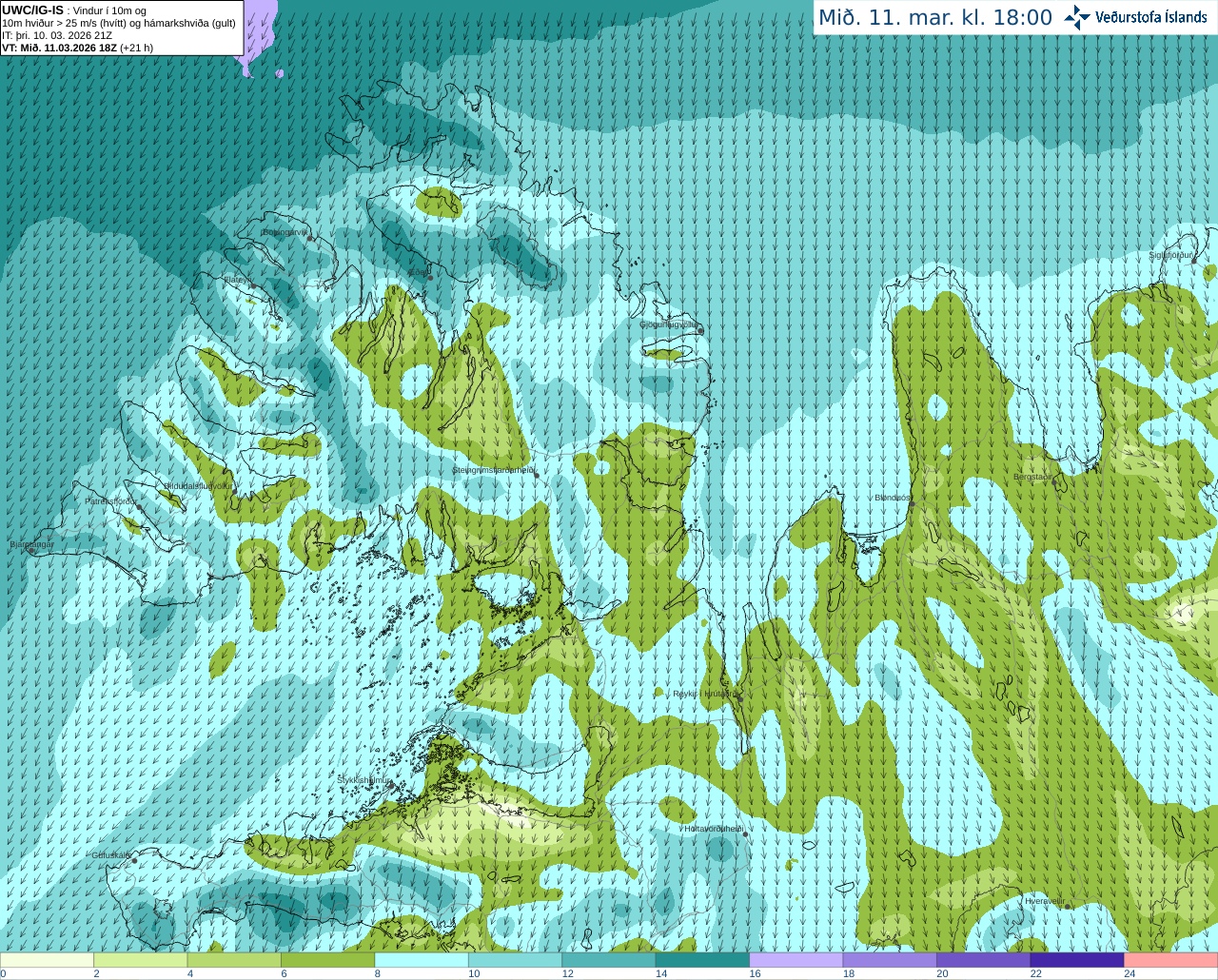Select the 14–16 m/s dark teal legend swatch
The width and height of the screenshot is (1218, 980).
tap(703, 960)
